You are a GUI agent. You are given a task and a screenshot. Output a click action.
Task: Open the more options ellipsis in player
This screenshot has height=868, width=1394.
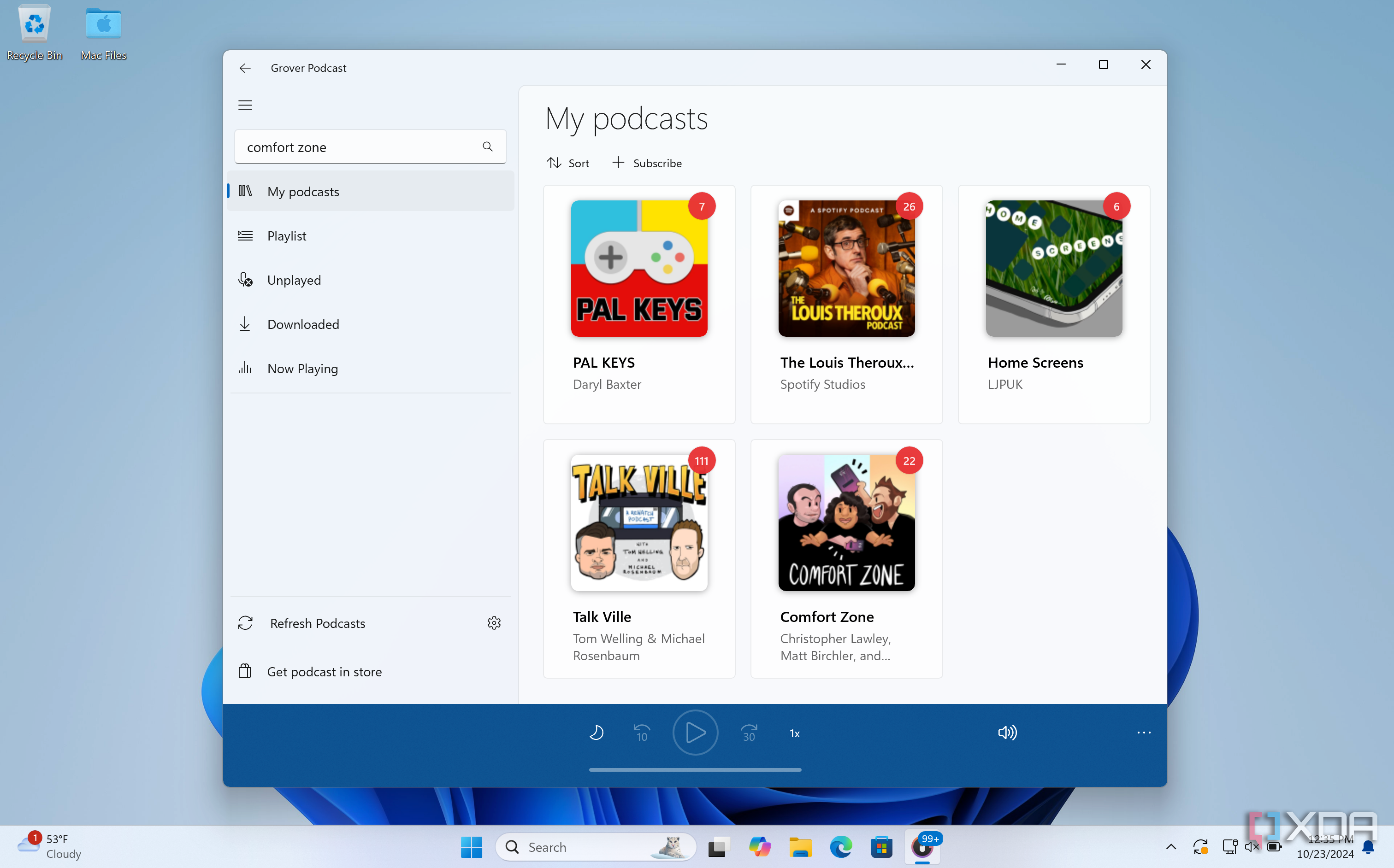1144,733
